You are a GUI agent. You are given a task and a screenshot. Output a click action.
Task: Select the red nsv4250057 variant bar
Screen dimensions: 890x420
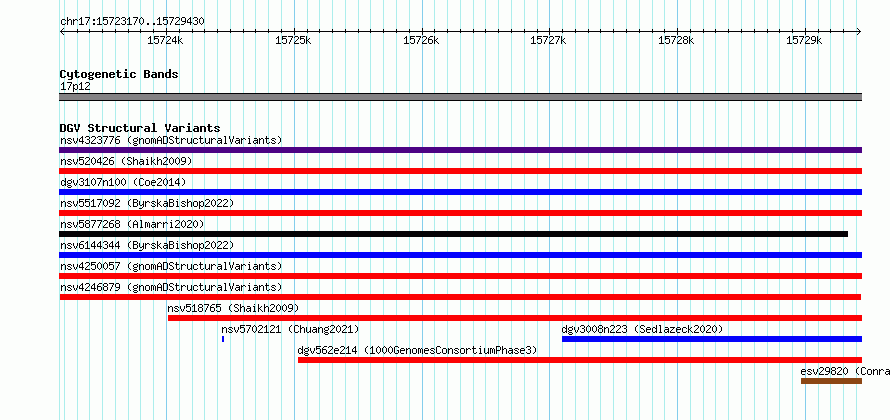tap(460, 276)
